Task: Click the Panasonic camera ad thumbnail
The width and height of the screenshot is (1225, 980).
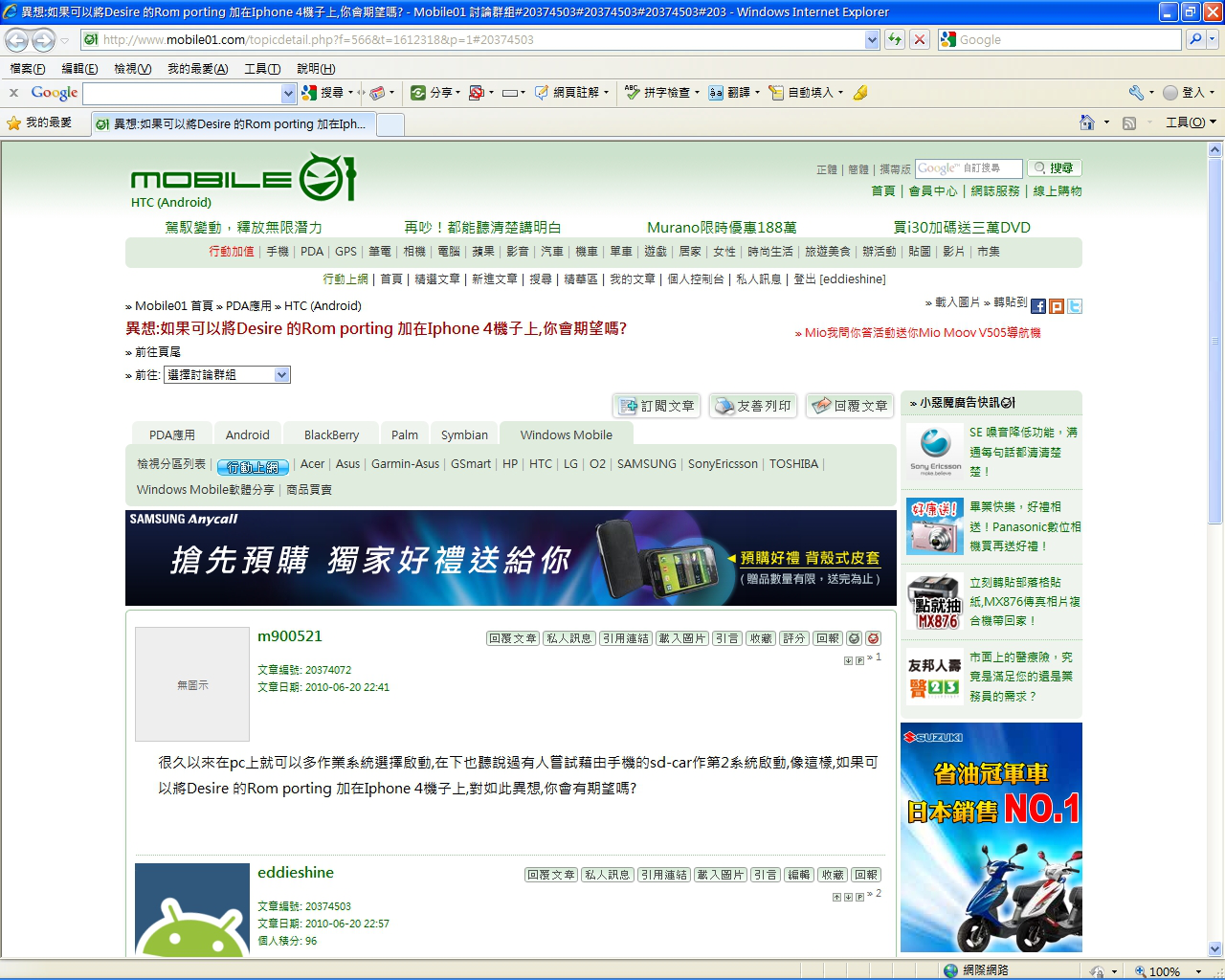Action: [935, 526]
